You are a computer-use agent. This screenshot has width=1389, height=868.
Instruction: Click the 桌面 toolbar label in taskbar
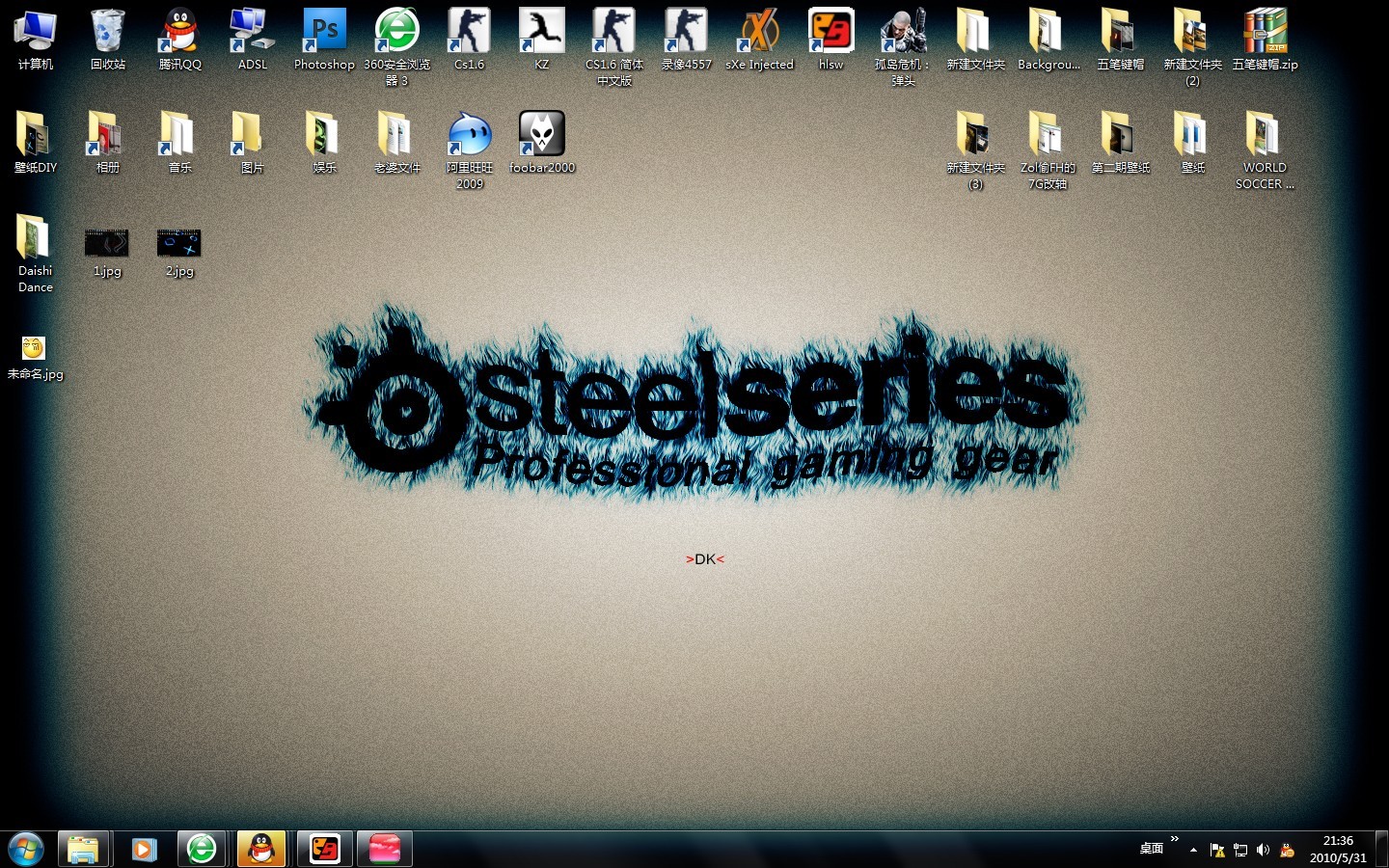pyautogui.click(x=1152, y=849)
